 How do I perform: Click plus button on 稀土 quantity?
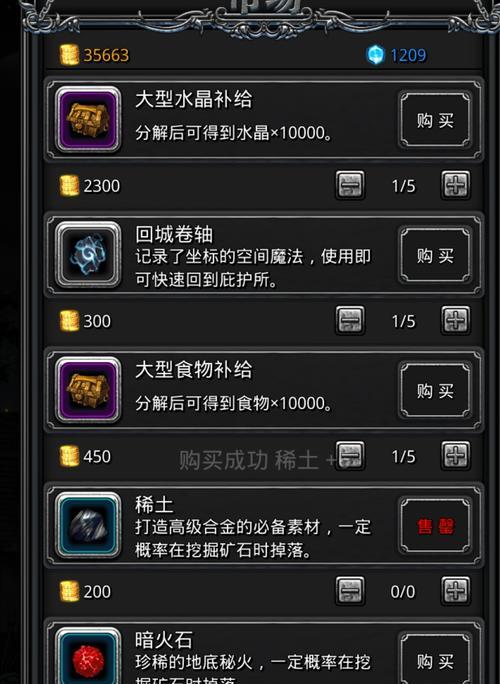455,591
